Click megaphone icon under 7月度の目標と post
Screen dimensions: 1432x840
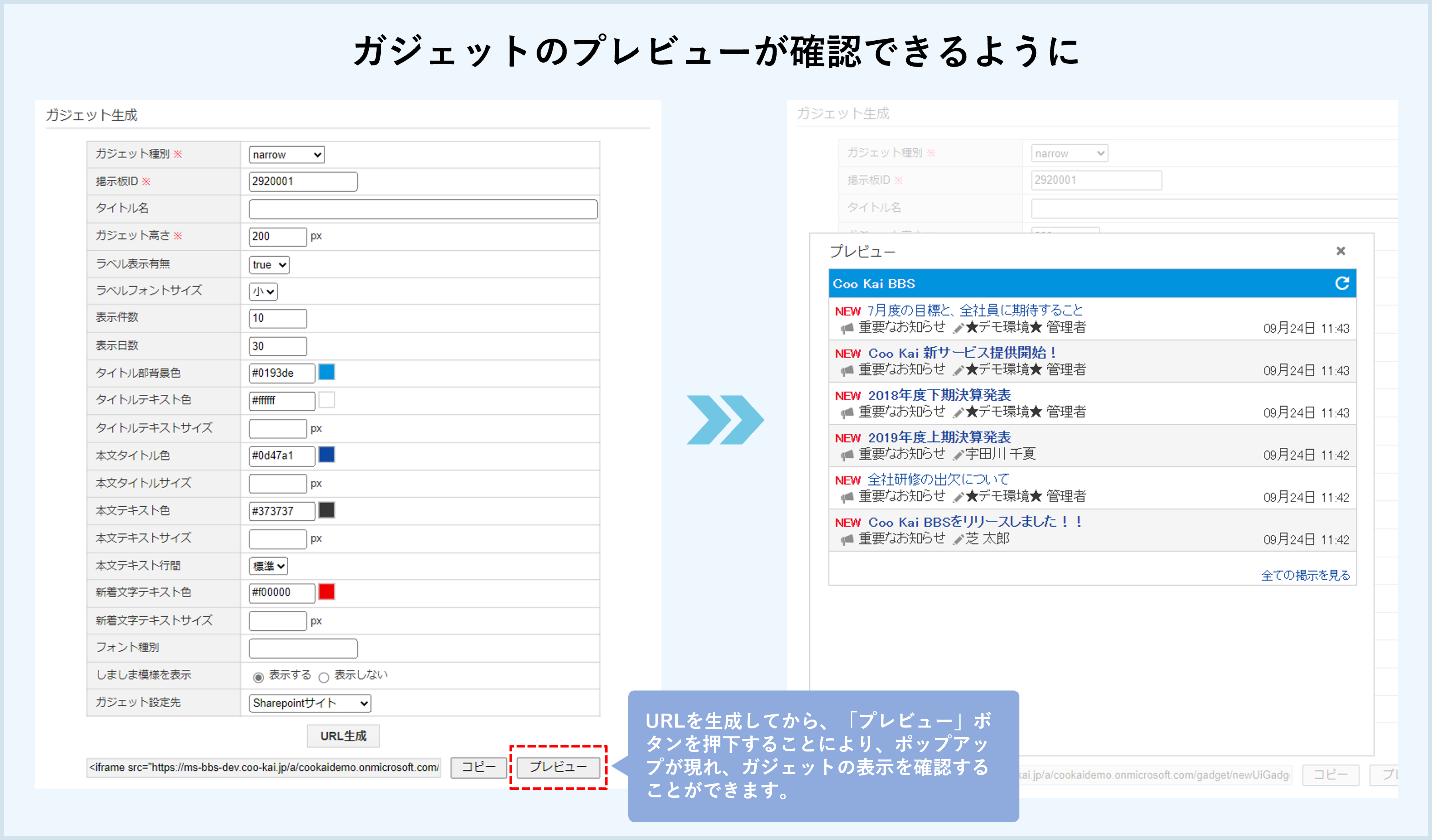click(847, 328)
